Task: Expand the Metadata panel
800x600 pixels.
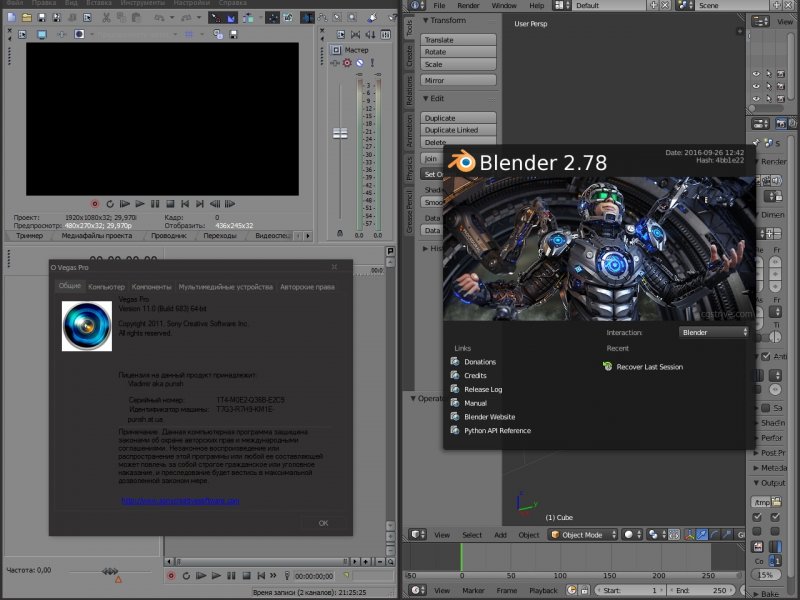Action: point(756,467)
